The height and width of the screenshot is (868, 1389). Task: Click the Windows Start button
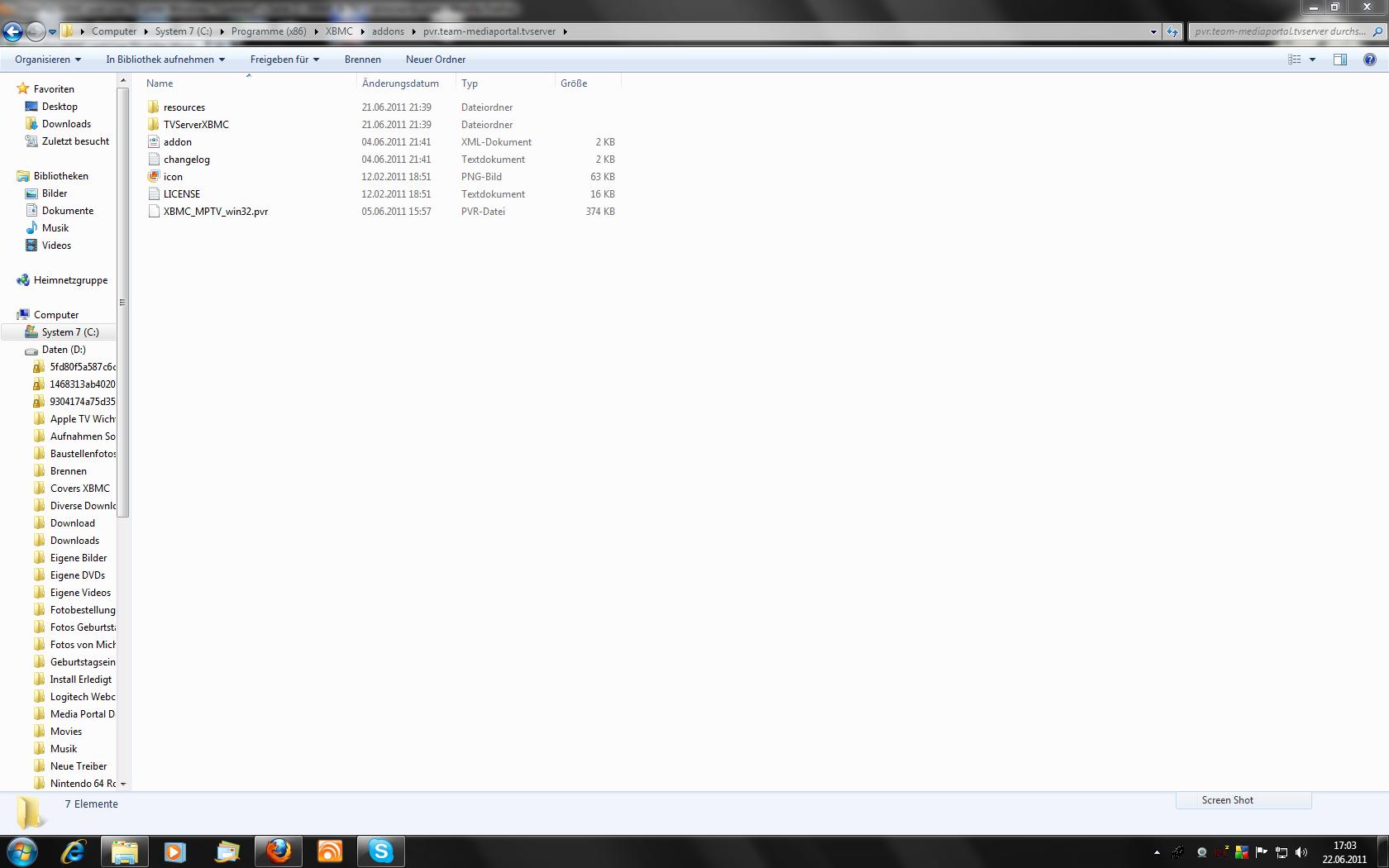click(x=21, y=851)
